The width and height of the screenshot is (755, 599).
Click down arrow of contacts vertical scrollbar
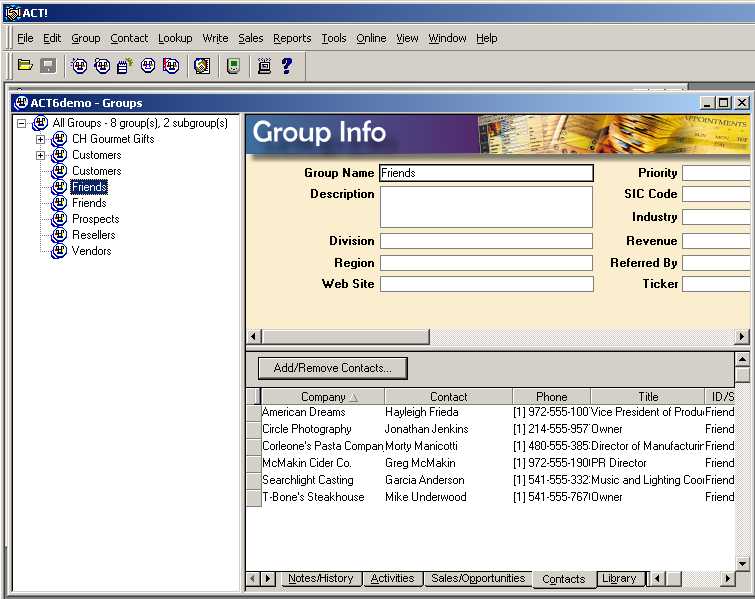742,563
